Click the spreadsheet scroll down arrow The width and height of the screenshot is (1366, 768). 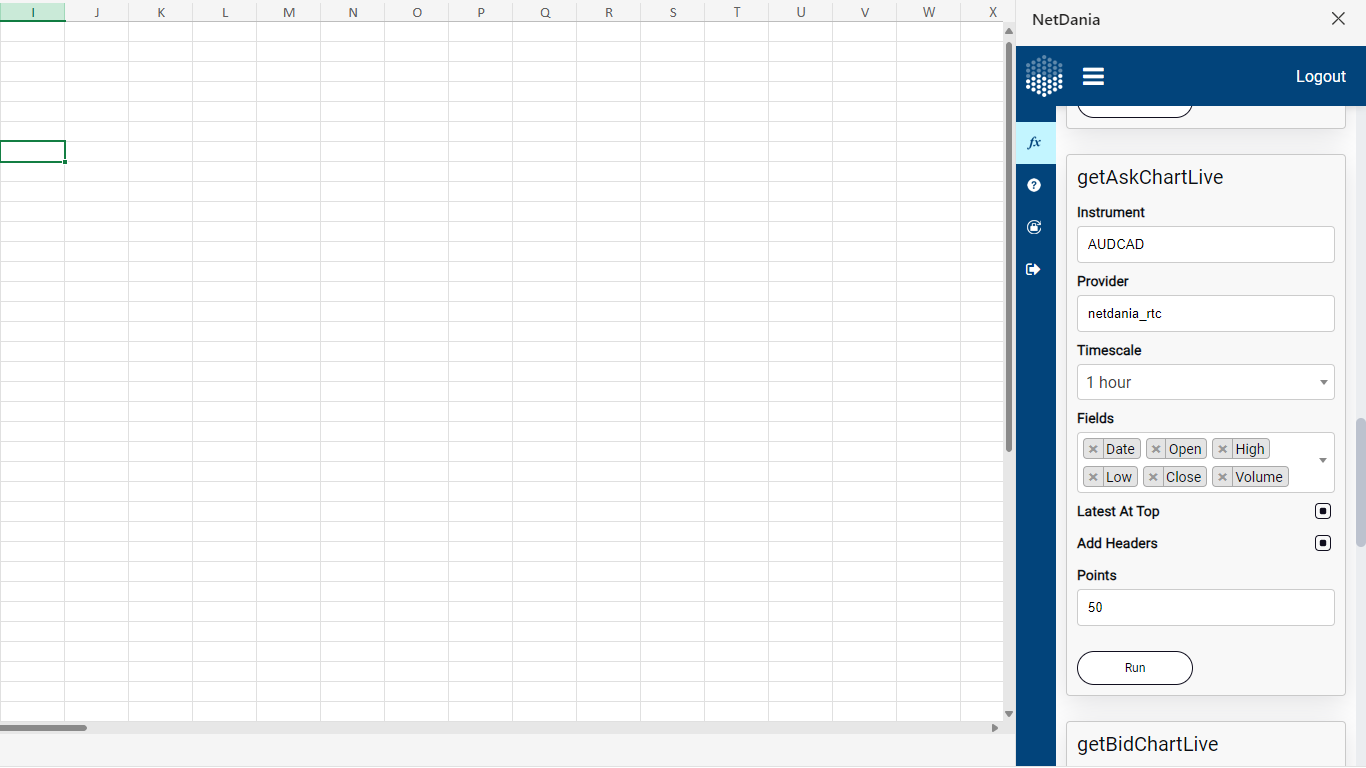(1009, 714)
